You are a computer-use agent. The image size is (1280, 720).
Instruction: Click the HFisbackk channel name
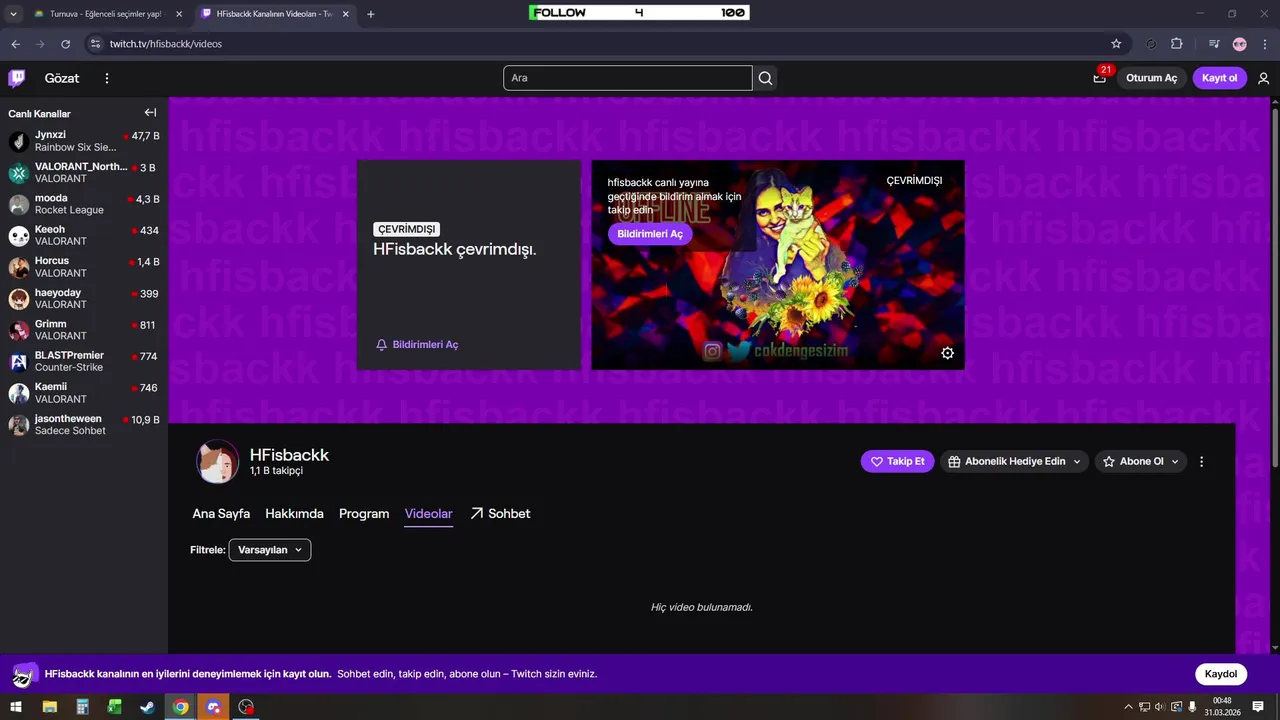tap(289, 455)
